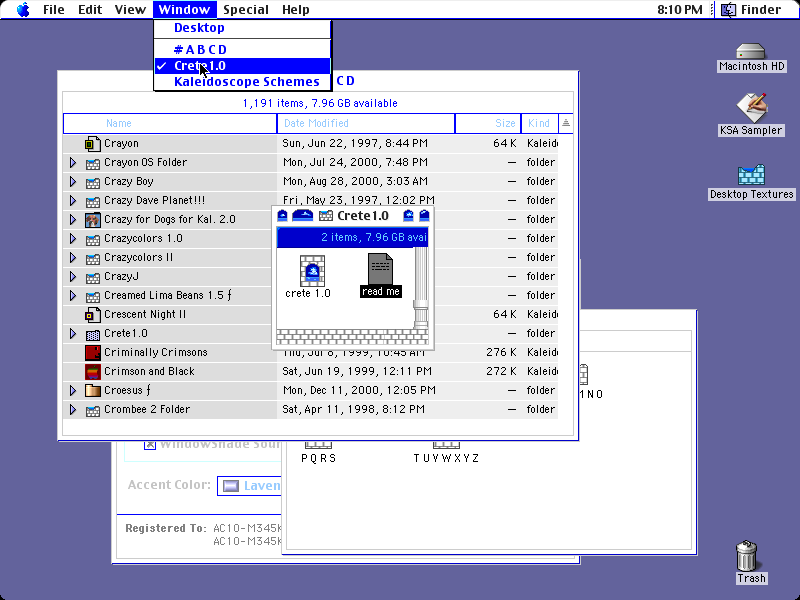Choose # A B C D window entry
800x600 pixels.
242,49
